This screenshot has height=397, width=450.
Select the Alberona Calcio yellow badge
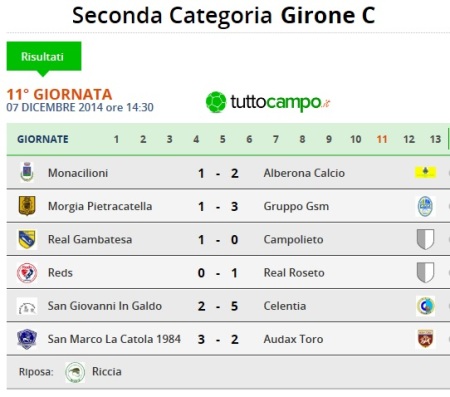coord(425,172)
